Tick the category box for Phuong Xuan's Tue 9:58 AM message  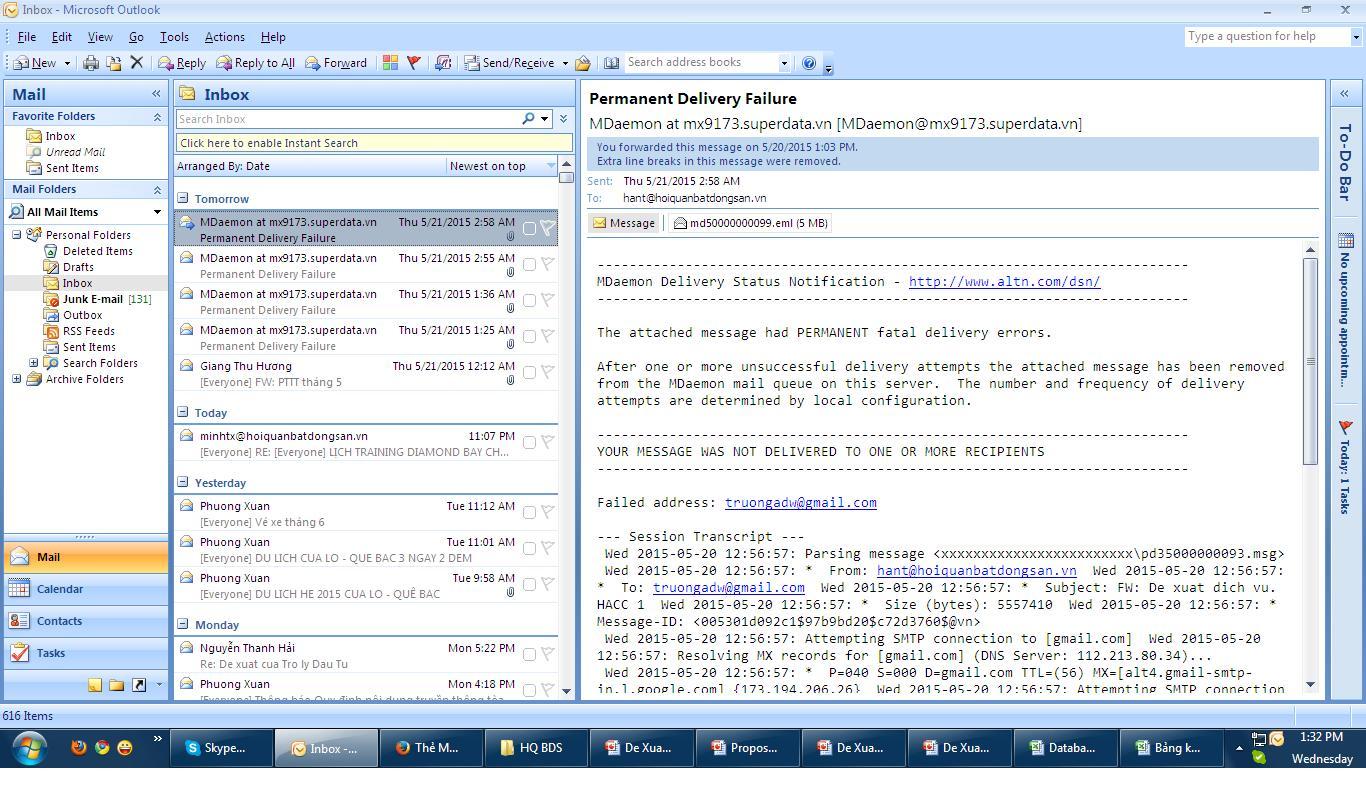coord(529,584)
